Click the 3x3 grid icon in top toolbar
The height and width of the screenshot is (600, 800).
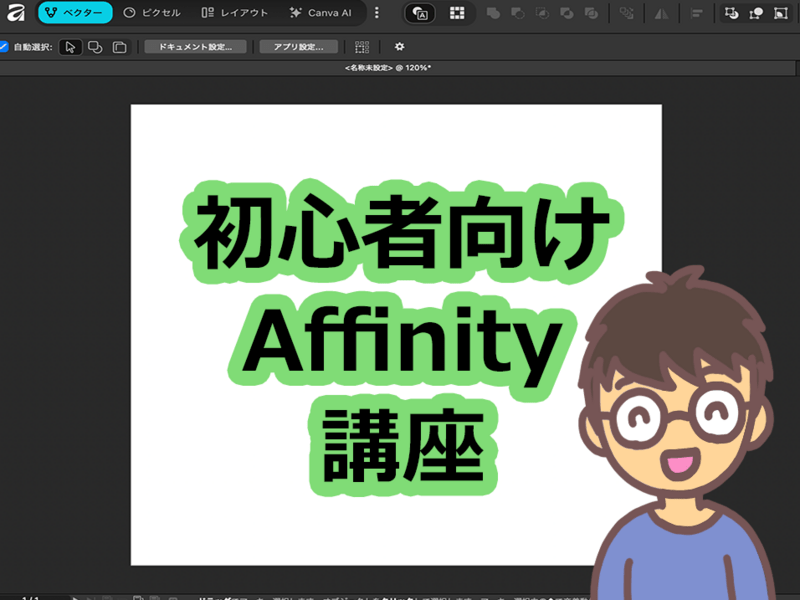(457, 13)
